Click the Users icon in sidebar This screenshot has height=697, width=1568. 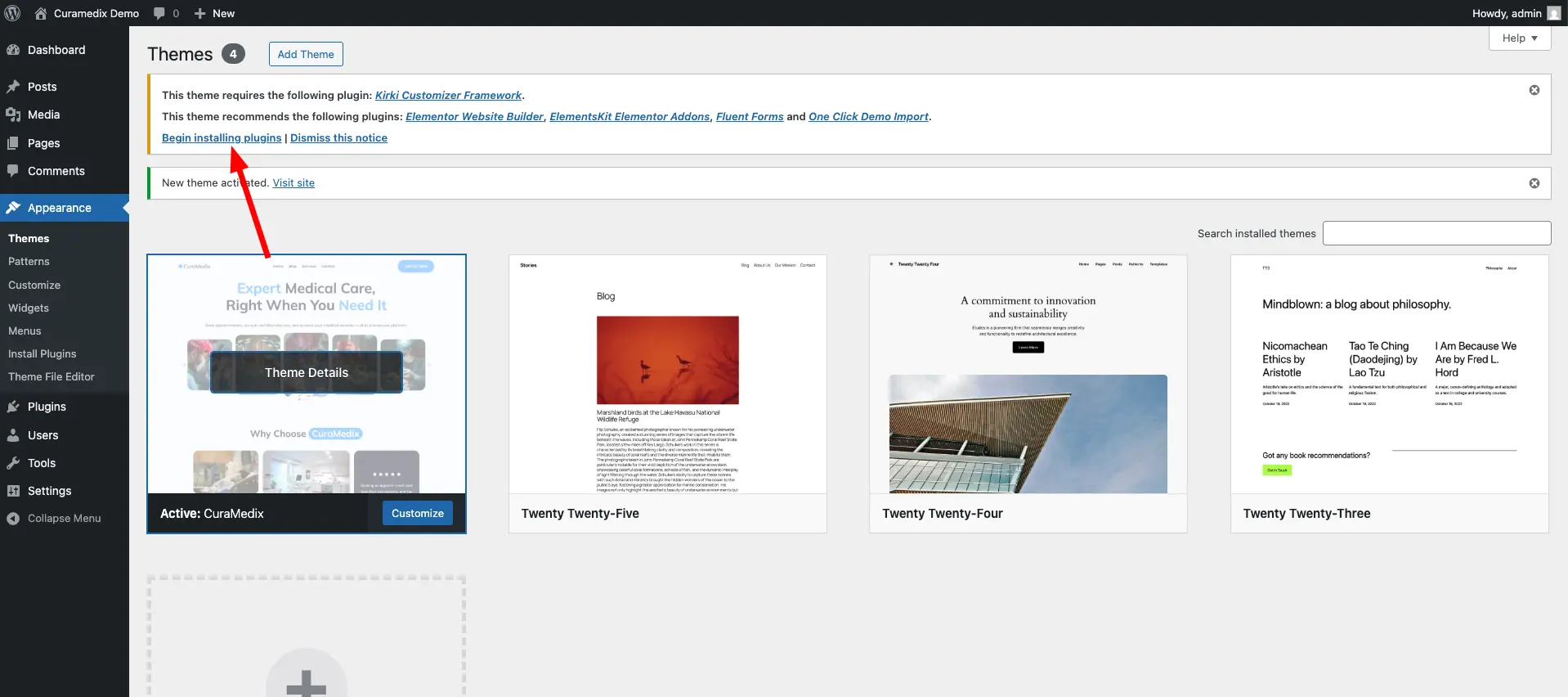[13, 435]
